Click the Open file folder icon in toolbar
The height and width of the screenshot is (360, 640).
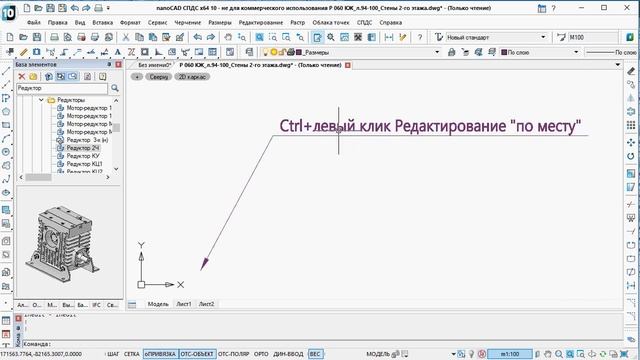point(23,37)
